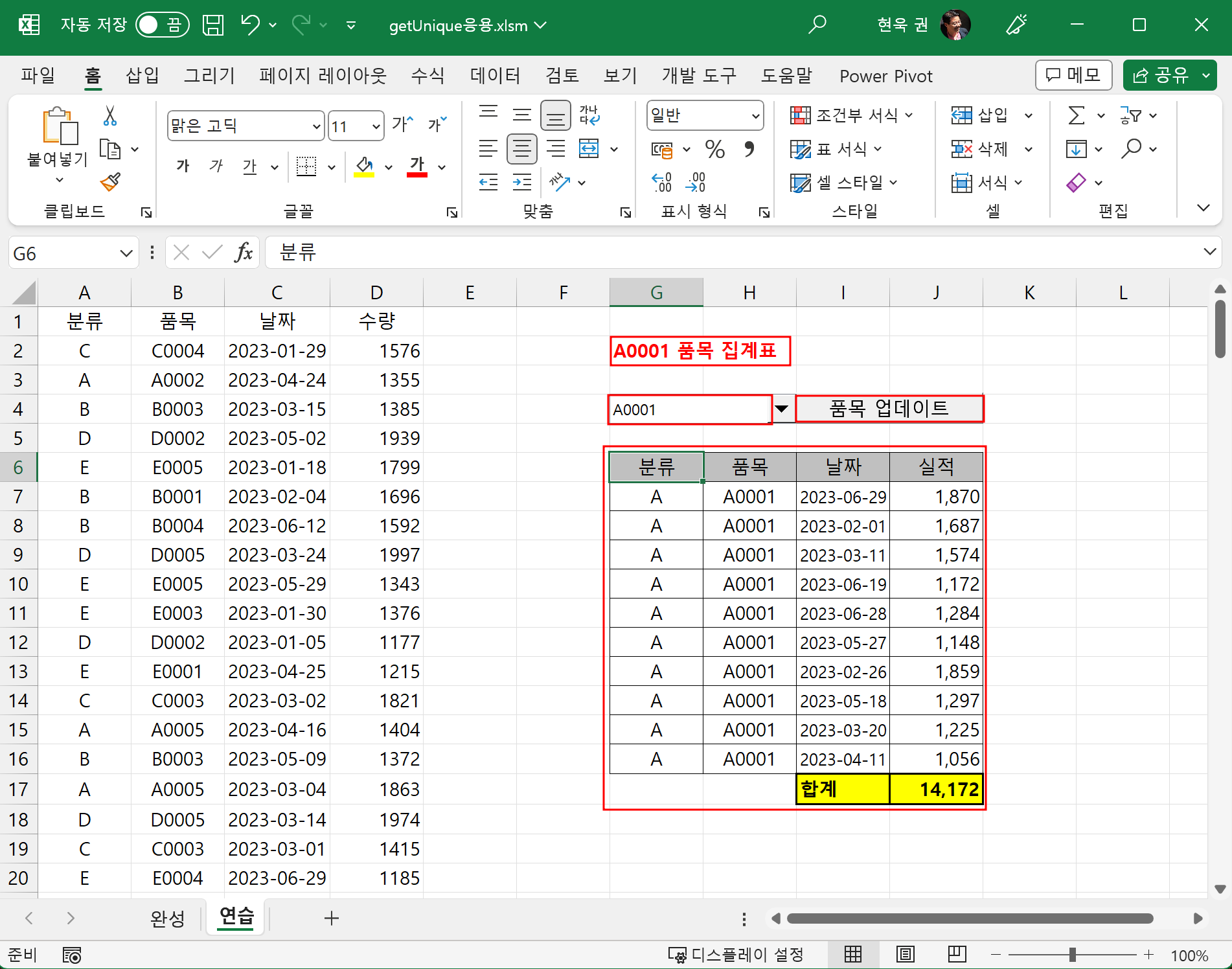
Task: Click the Merge and Center icon
Action: tap(589, 149)
